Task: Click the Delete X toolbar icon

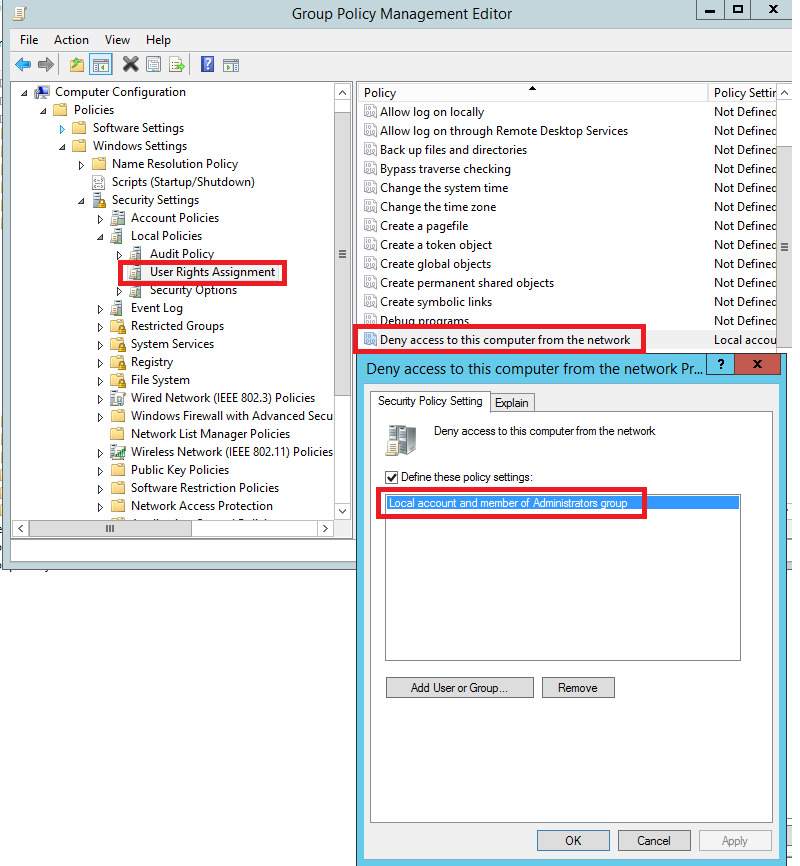Action: coord(130,65)
